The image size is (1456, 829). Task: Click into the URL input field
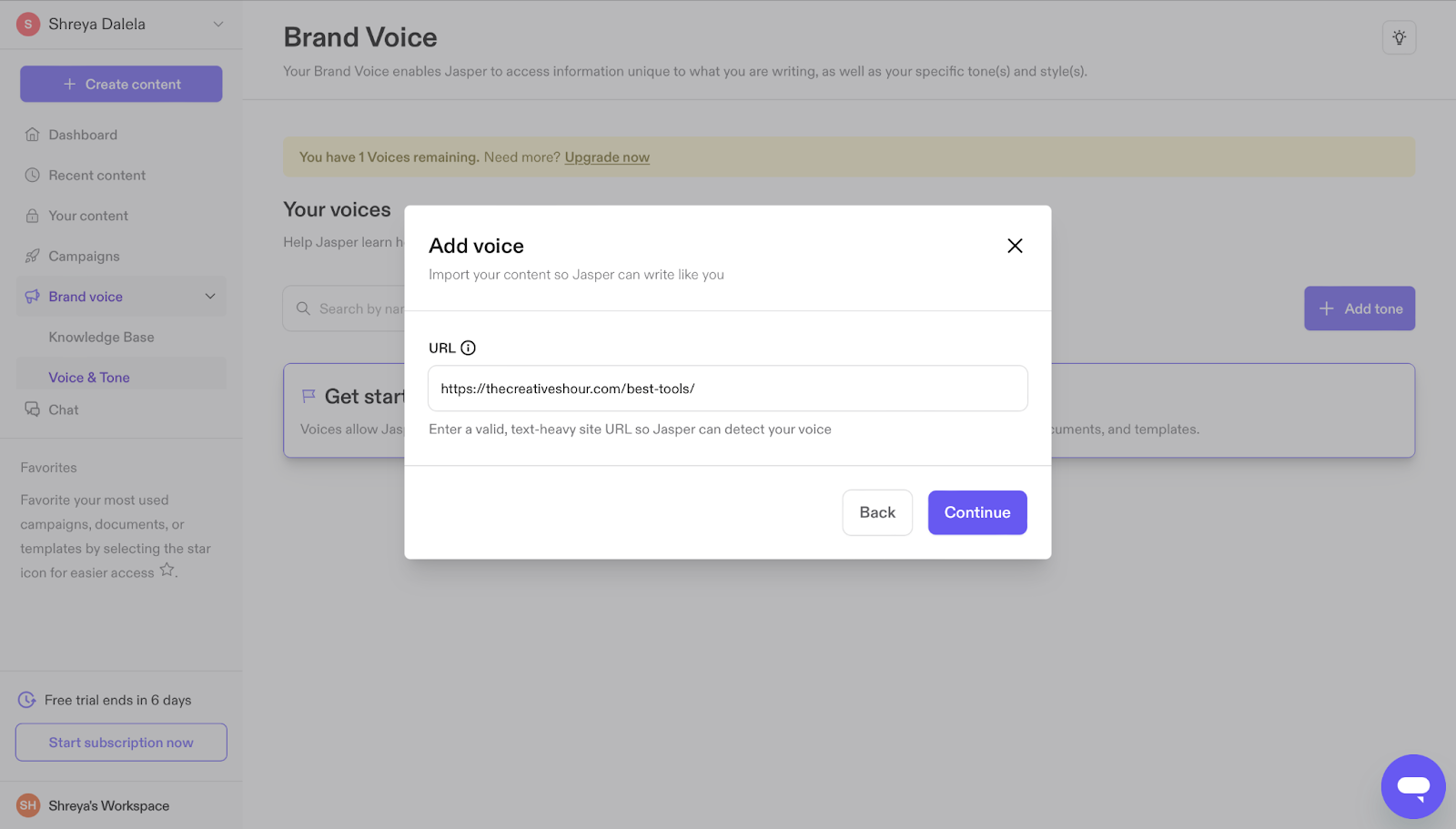coord(728,389)
